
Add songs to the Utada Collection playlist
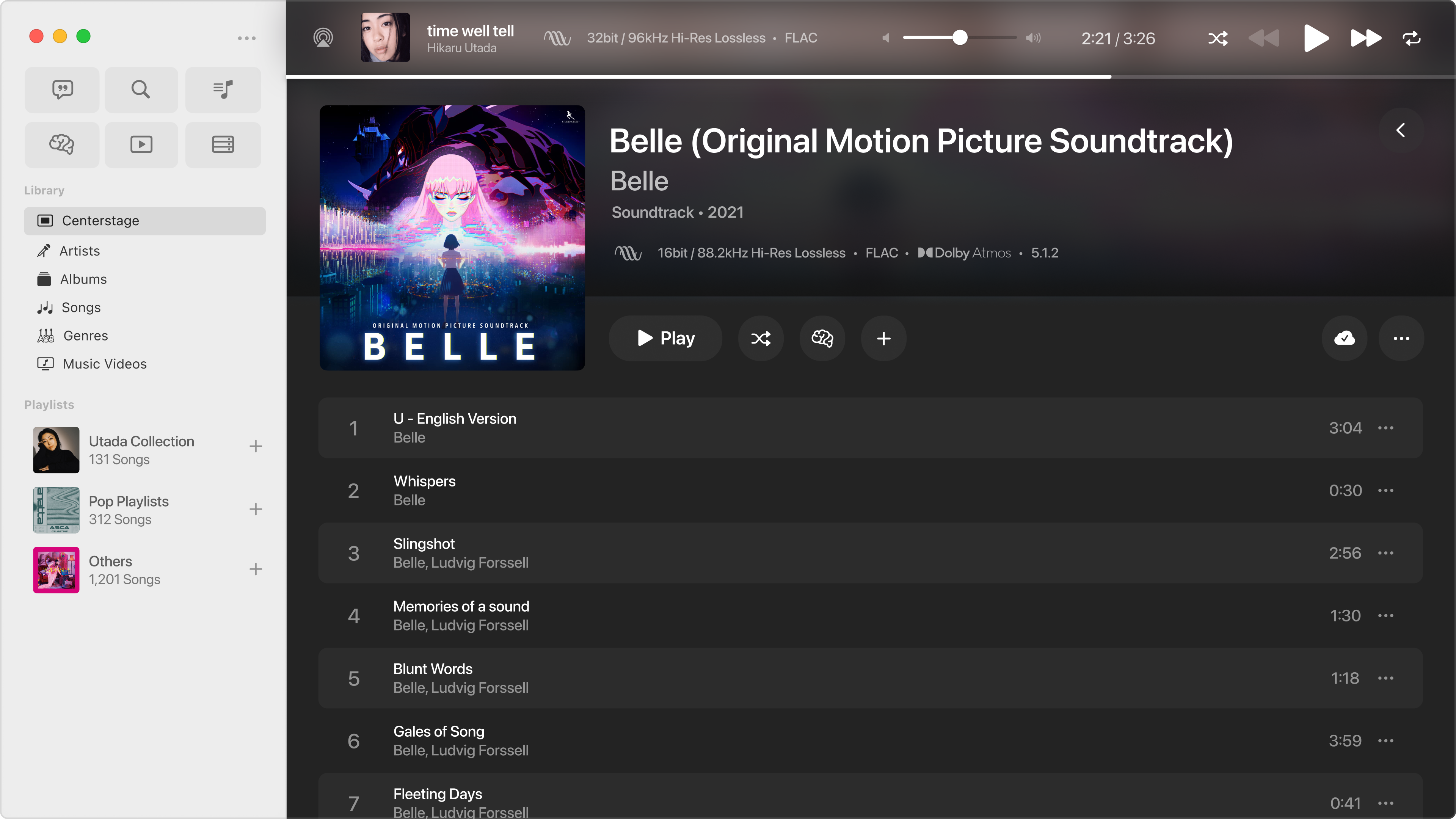[256, 447]
